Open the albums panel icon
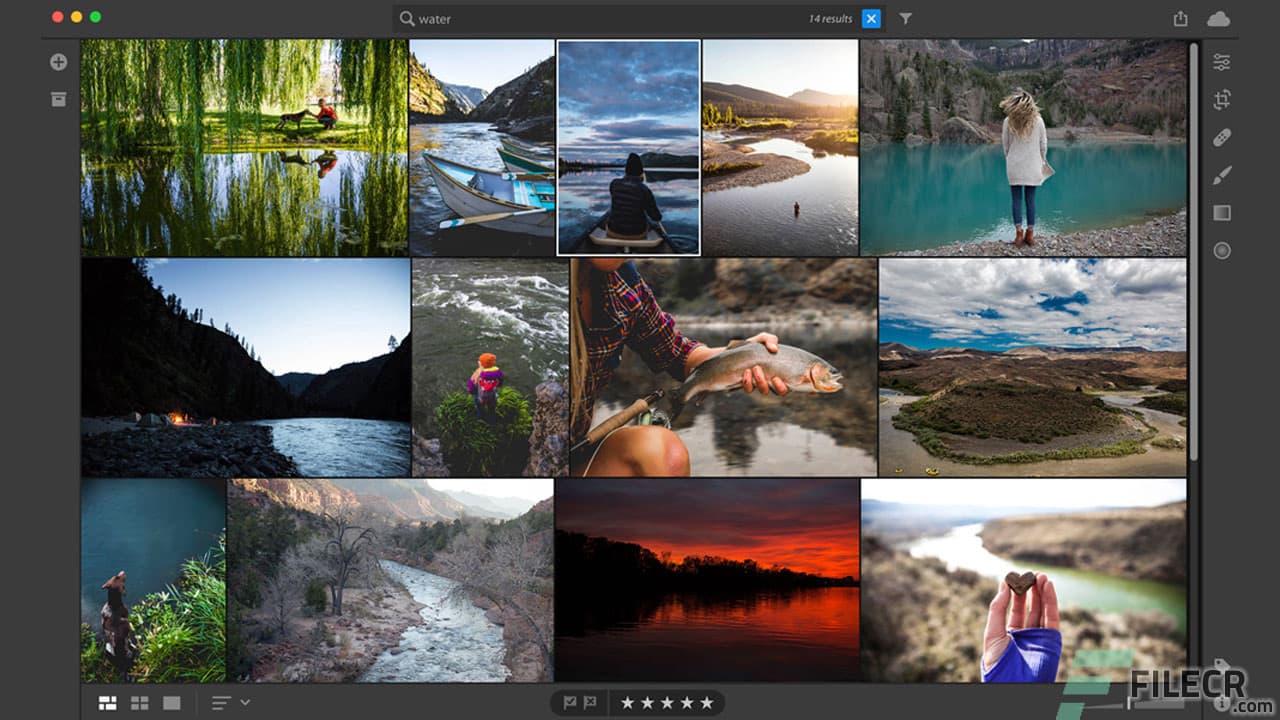Screen dimensions: 1280x720 [x=58, y=99]
